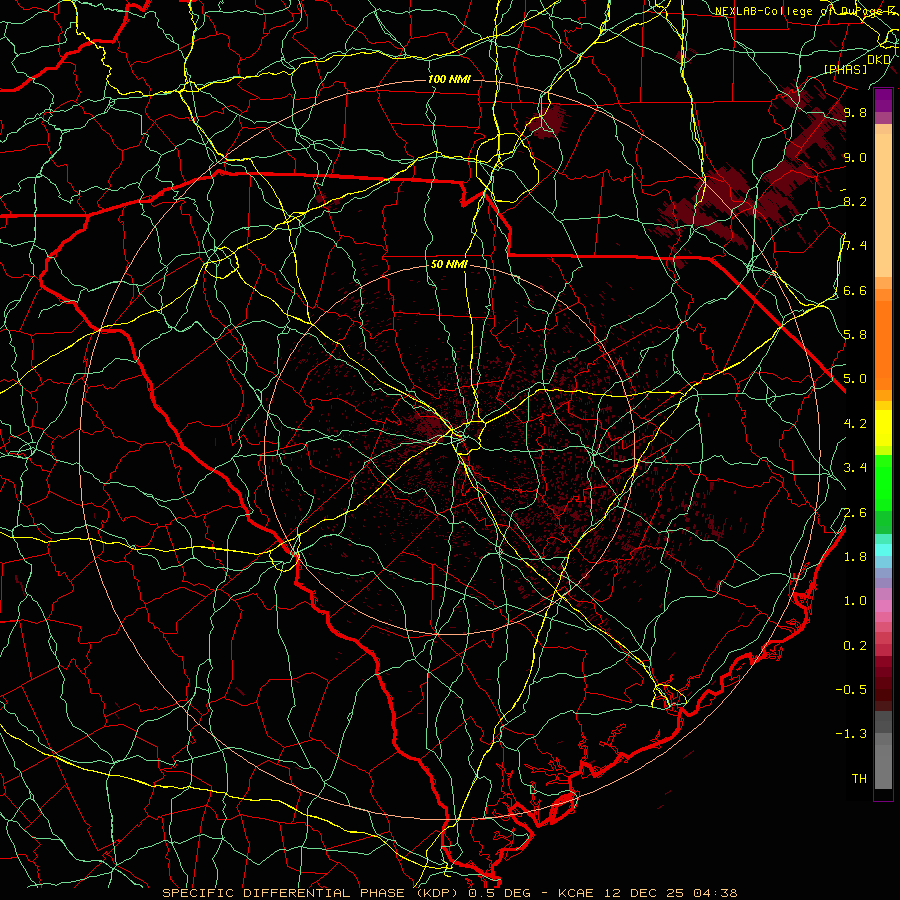Screen dimensions: 900x900
Task: Click the 50 NMI range ring label
Action: (449, 264)
